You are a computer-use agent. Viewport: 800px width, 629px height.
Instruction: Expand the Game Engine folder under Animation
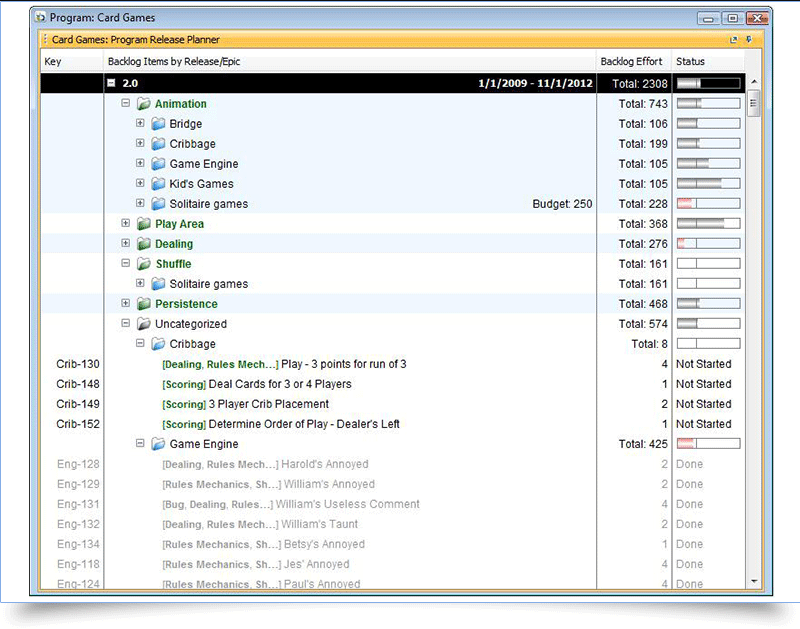point(141,164)
